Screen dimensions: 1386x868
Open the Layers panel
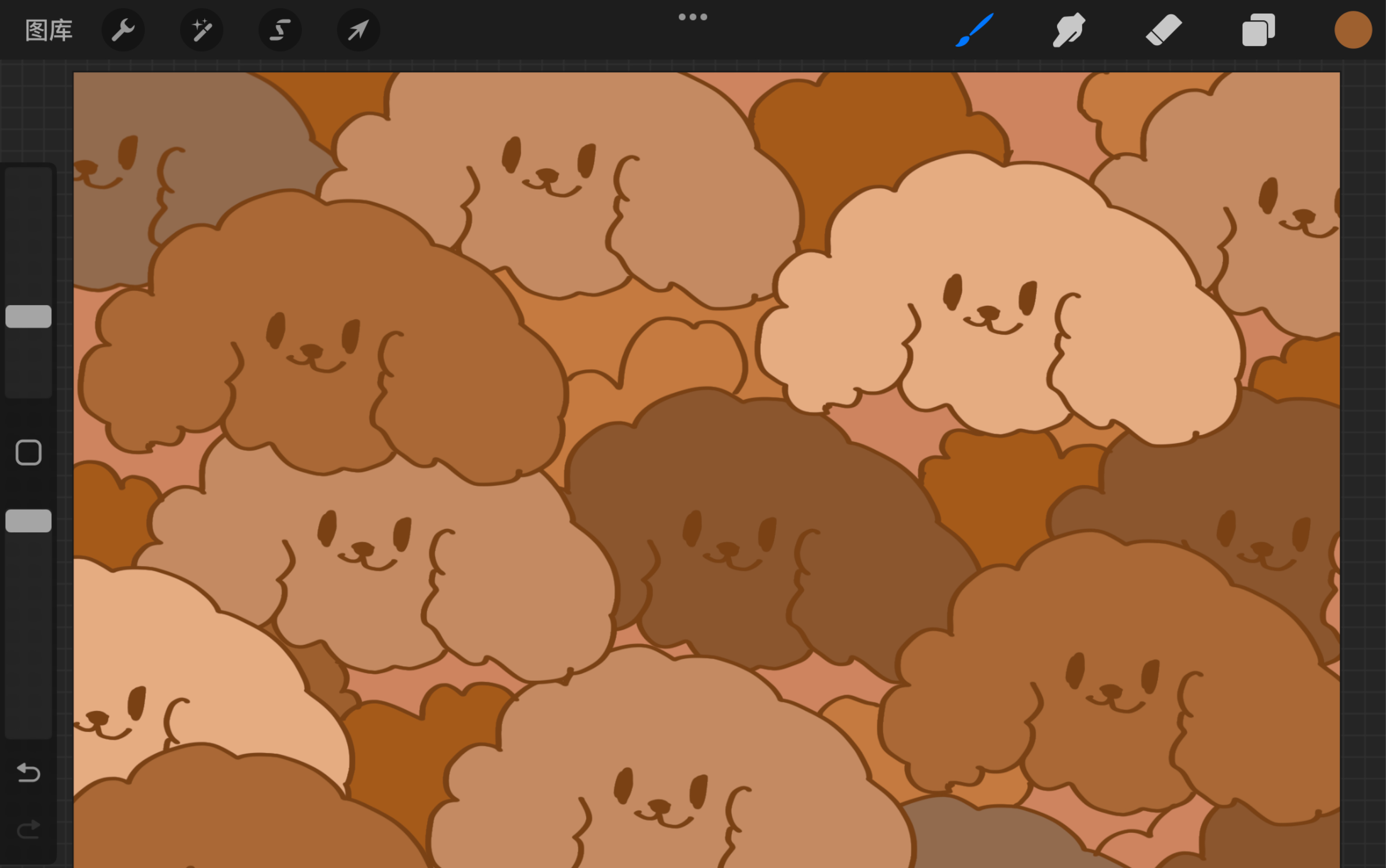1259,30
